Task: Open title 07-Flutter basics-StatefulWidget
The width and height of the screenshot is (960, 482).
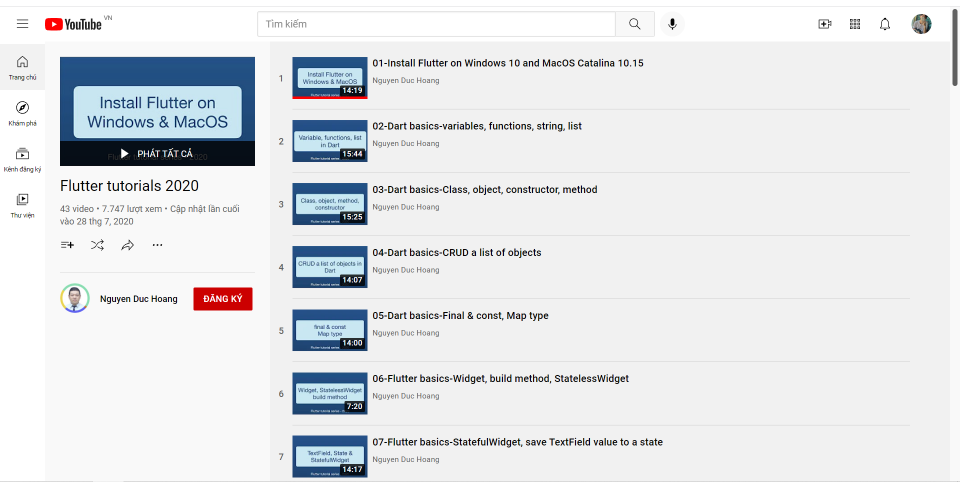Action: point(517,442)
